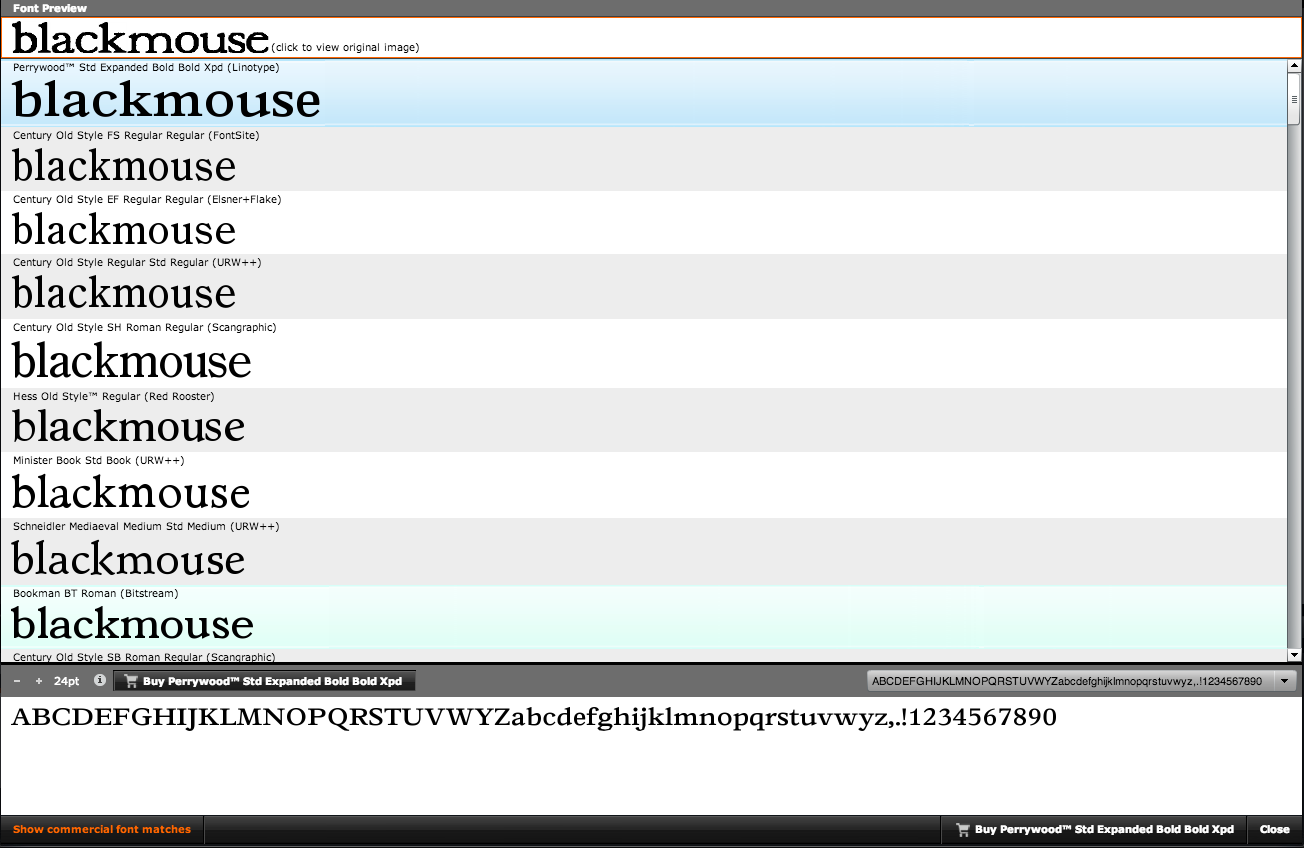Click the font info icon
The height and width of the screenshot is (848, 1304).
99,681
